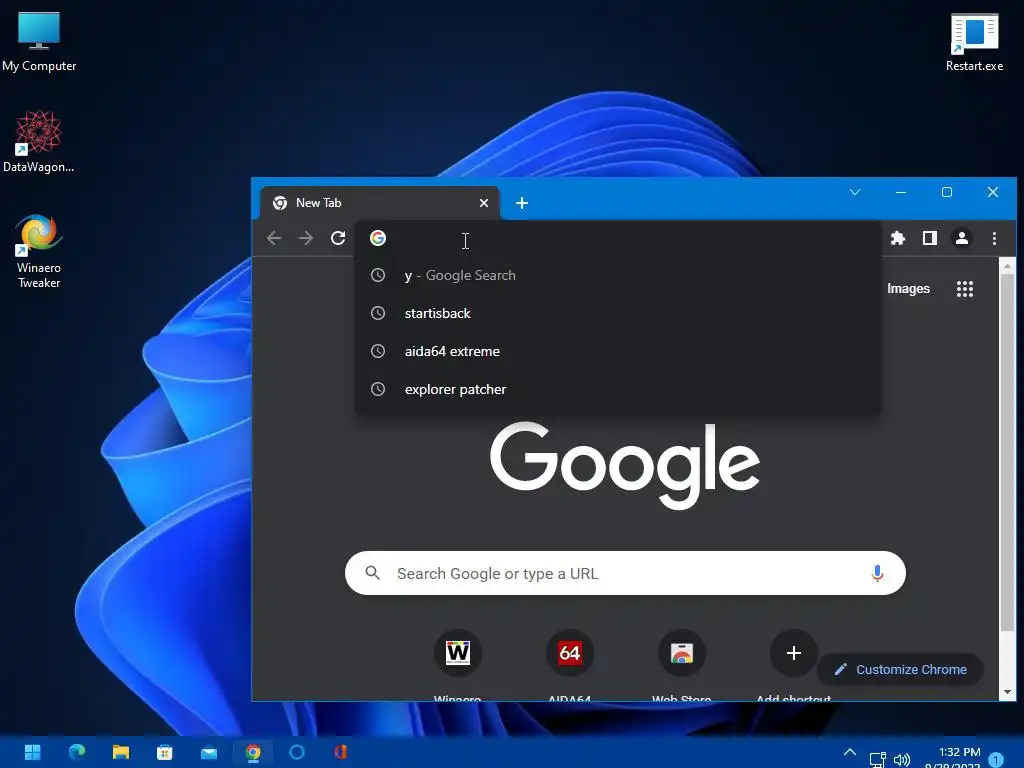Open the My Computer desktop icon
This screenshot has height=768, width=1024.
(x=39, y=42)
